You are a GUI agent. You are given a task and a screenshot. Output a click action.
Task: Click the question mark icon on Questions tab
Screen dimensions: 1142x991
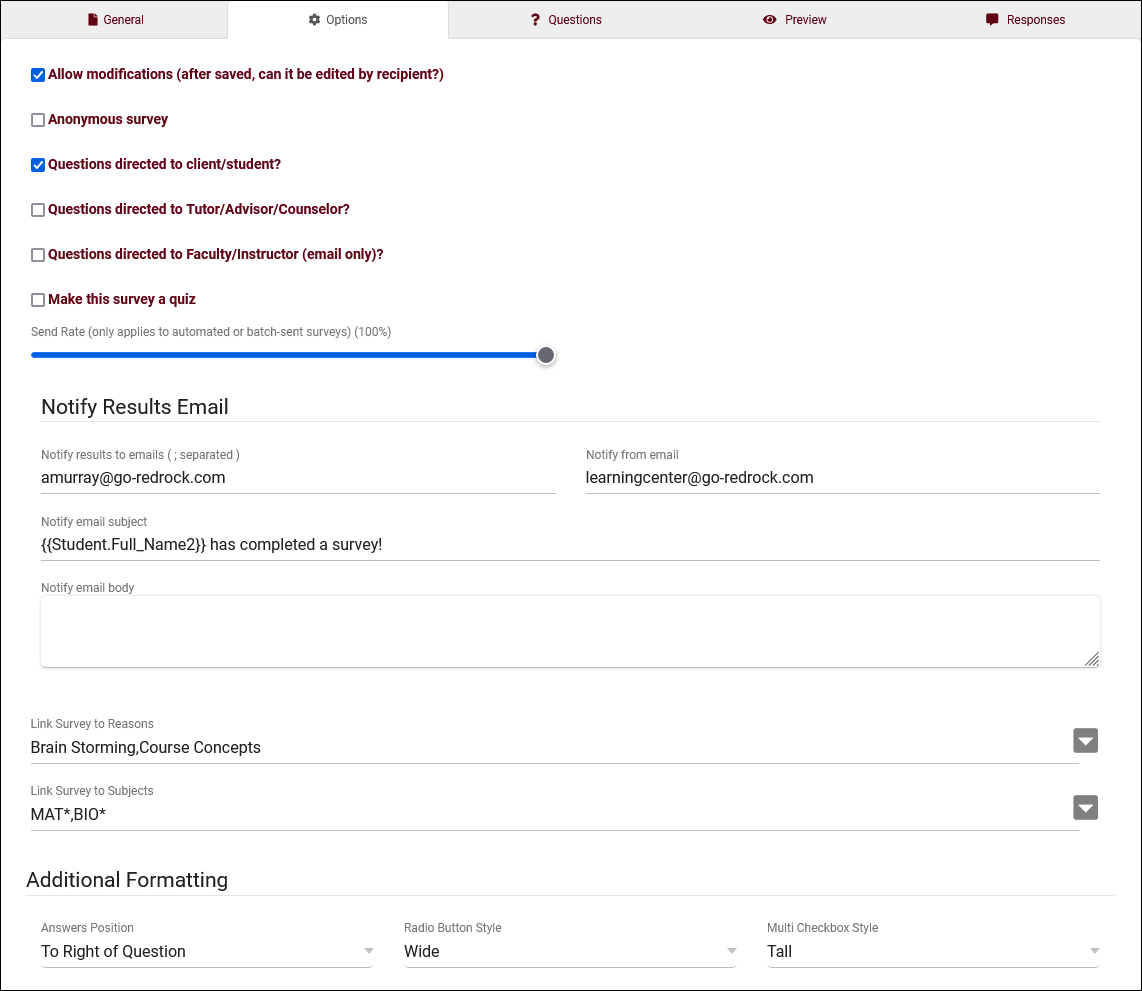(535, 20)
